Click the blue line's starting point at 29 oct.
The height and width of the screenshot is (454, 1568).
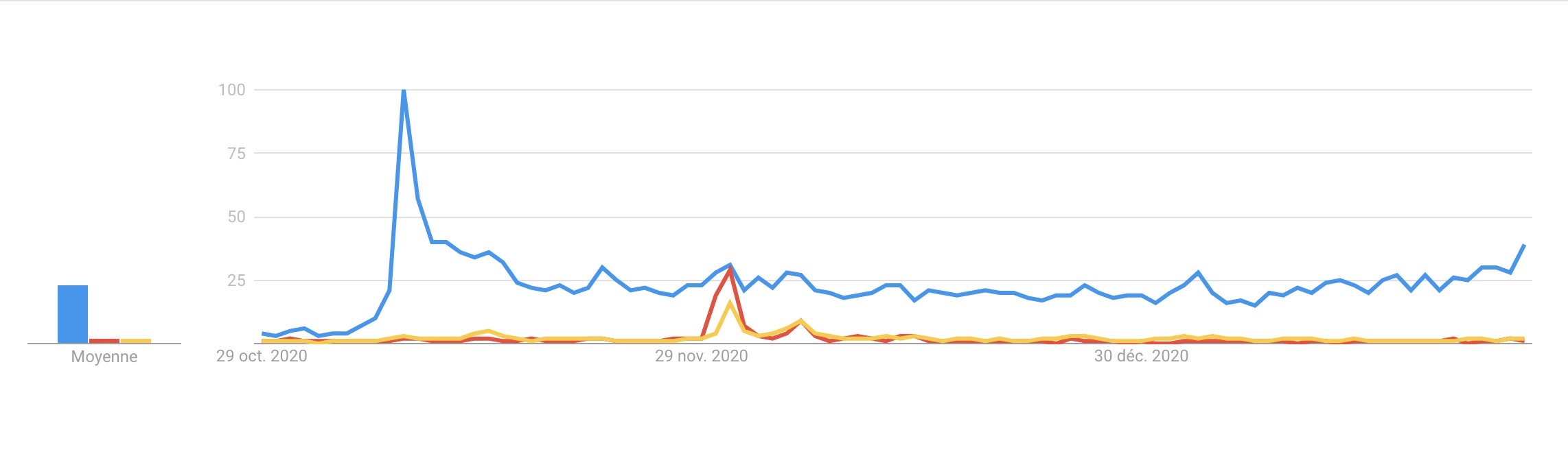[262, 333]
